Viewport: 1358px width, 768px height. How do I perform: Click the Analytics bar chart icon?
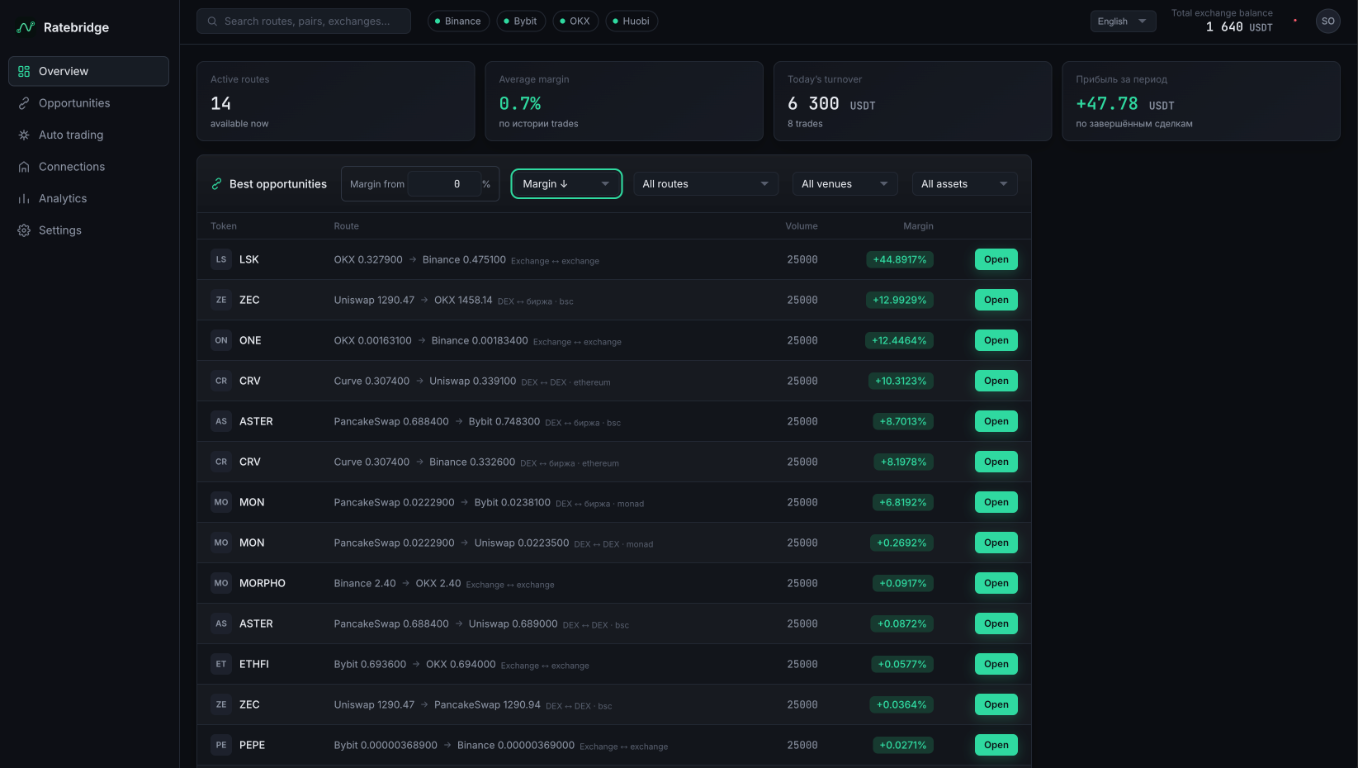(x=24, y=199)
